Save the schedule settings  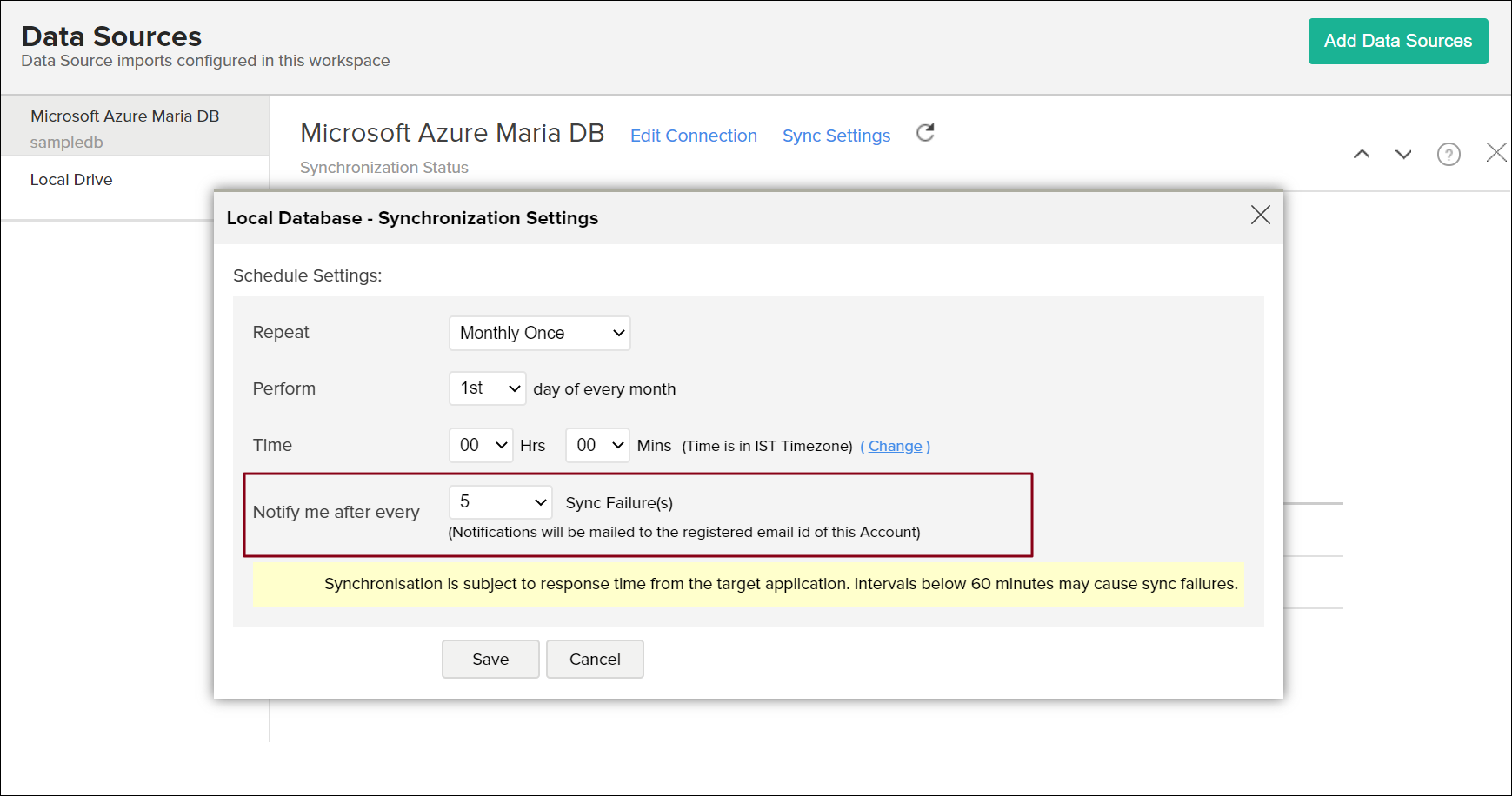490,659
